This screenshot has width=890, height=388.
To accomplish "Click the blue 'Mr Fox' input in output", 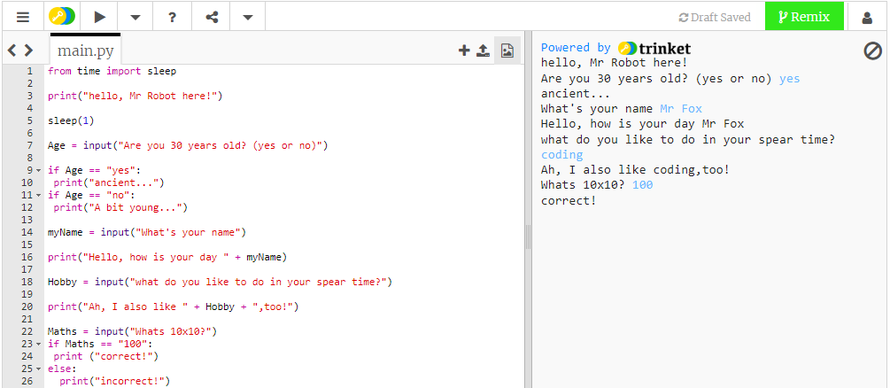I will click(x=681, y=109).
